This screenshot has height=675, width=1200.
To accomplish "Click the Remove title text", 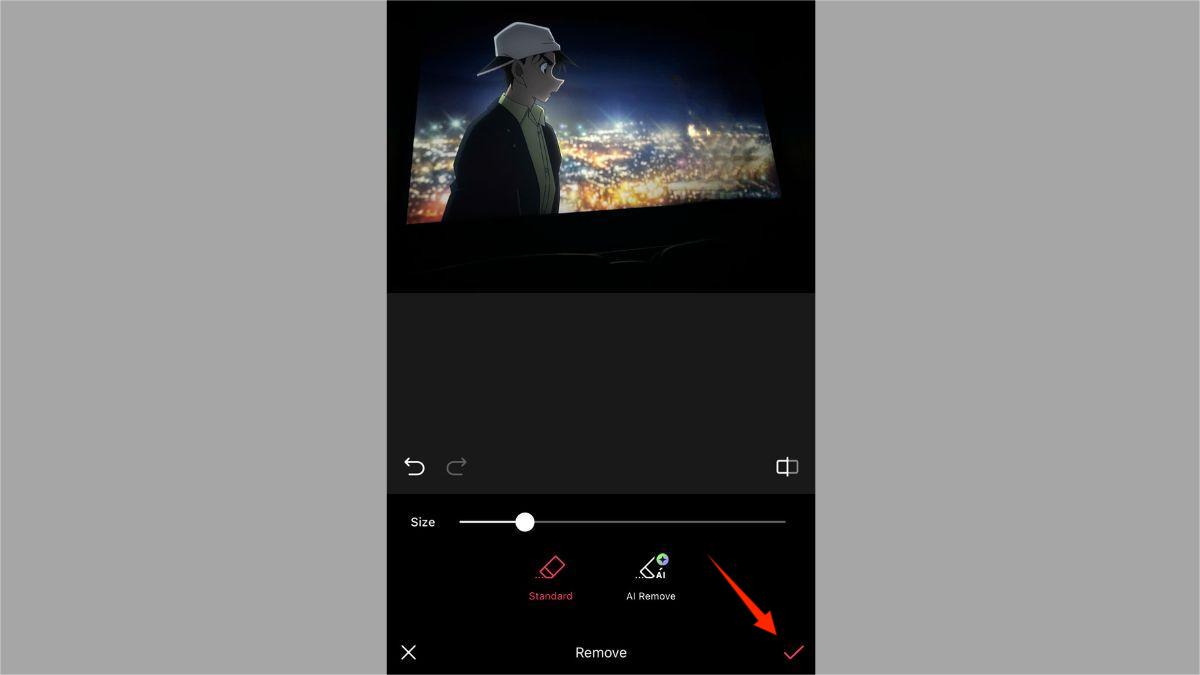I will pyautogui.click(x=601, y=653).
